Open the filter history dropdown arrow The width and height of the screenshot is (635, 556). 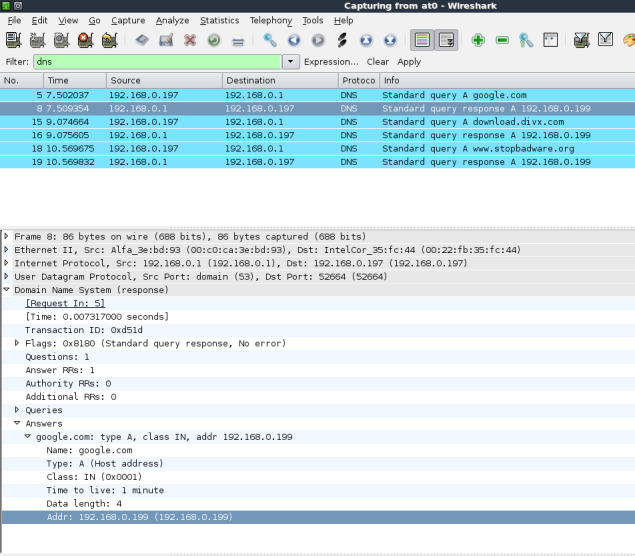(x=291, y=61)
